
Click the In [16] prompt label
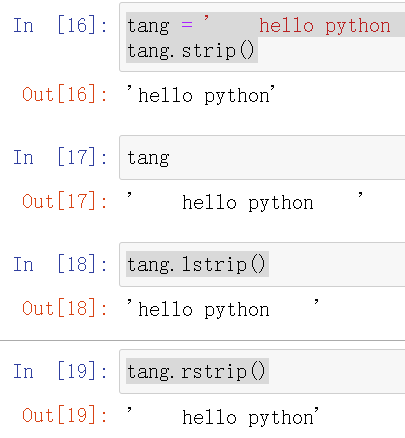(x=60, y=25)
